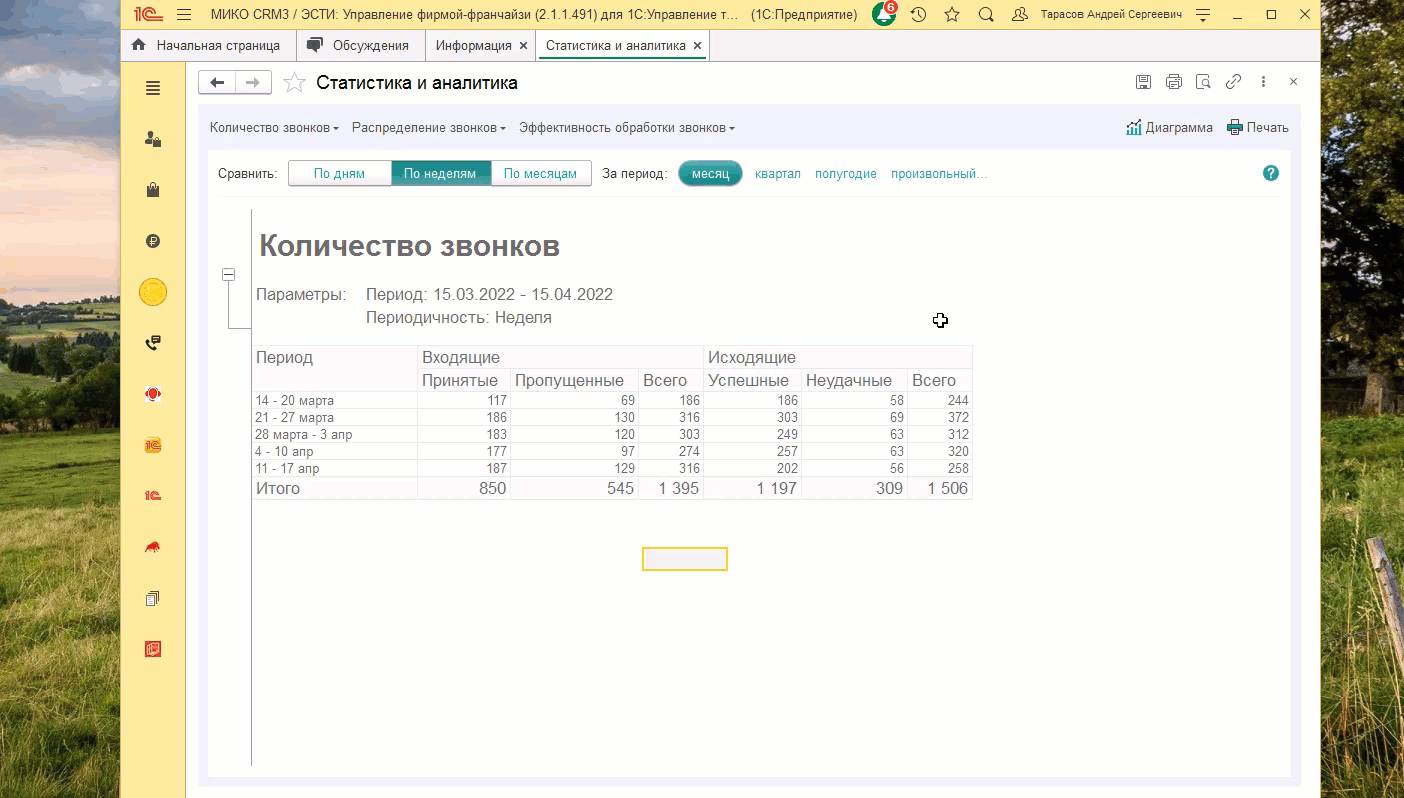Collapse the report parameters group
1404x798 pixels.
coord(229,274)
